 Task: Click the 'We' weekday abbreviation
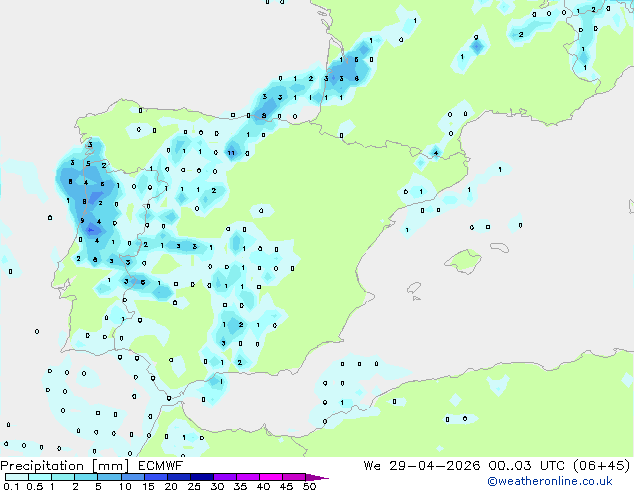click(x=372, y=466)
